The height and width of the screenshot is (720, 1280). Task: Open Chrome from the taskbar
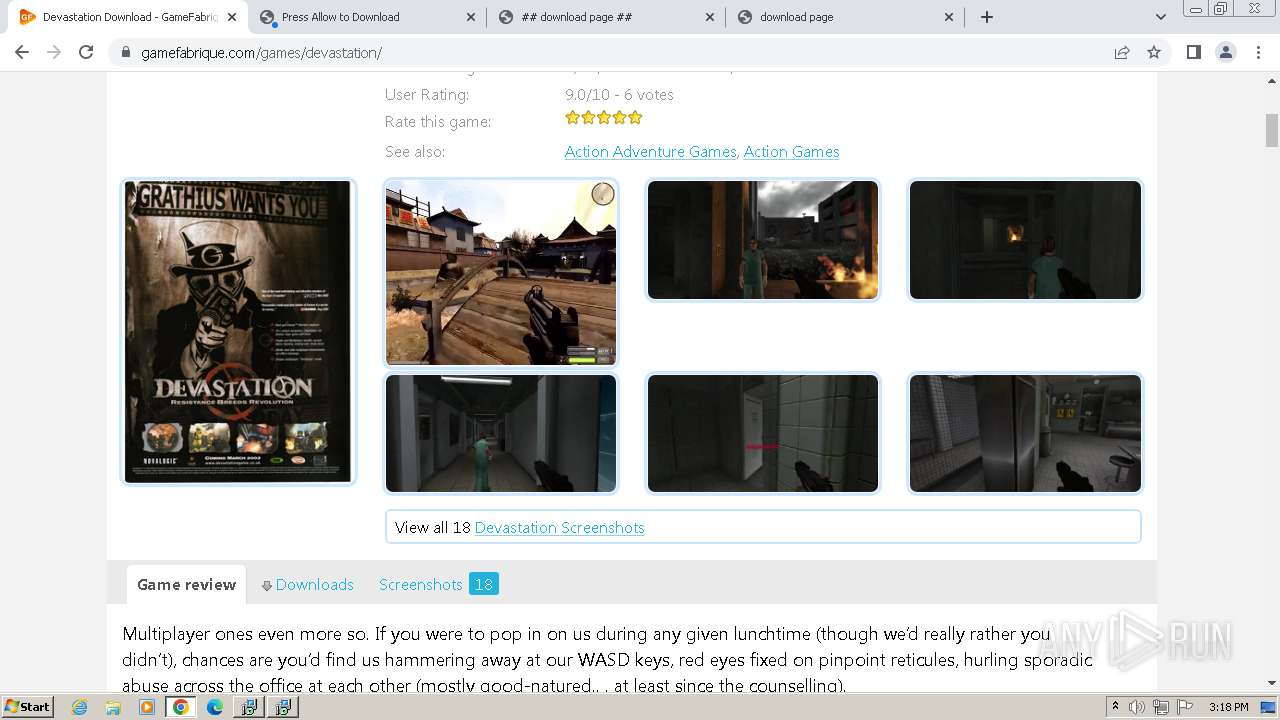(181, 707)
